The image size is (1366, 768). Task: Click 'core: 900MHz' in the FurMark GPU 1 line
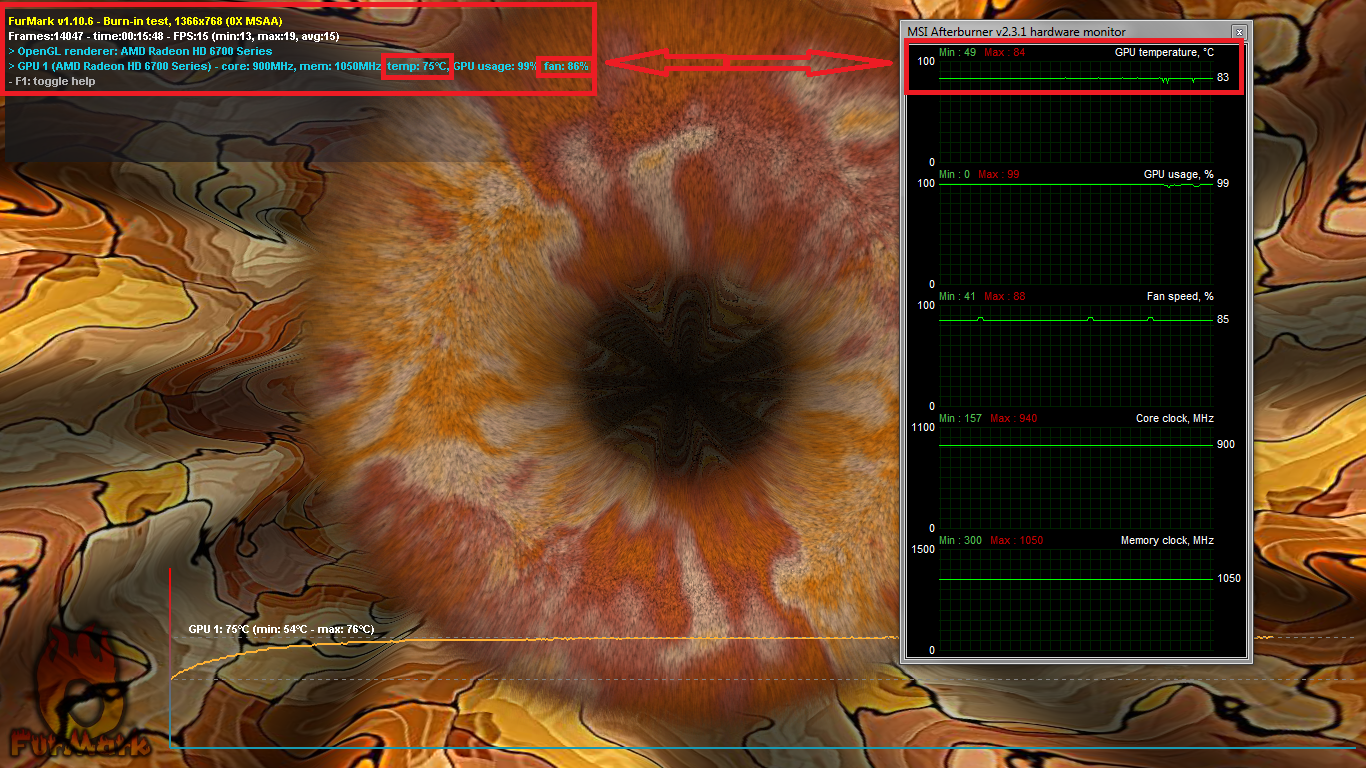pyautogui.click(x=257, y=66)
